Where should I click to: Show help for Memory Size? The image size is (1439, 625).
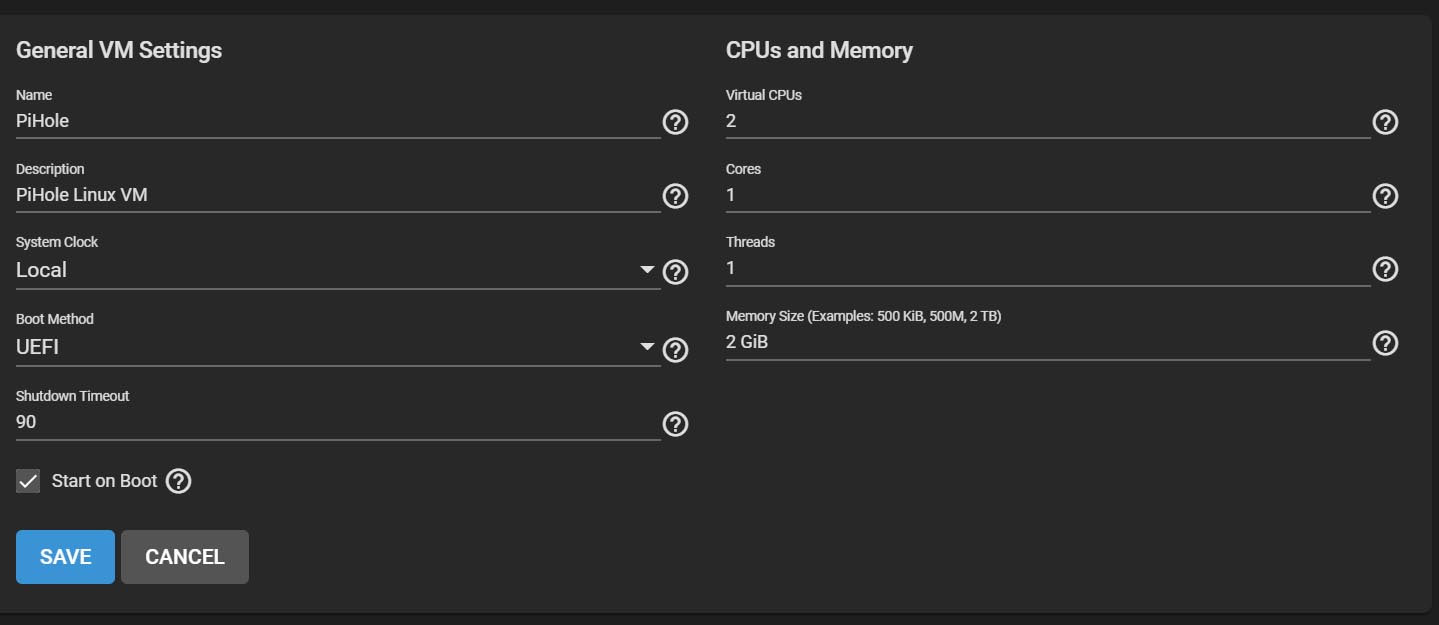tap(1385, 343)
